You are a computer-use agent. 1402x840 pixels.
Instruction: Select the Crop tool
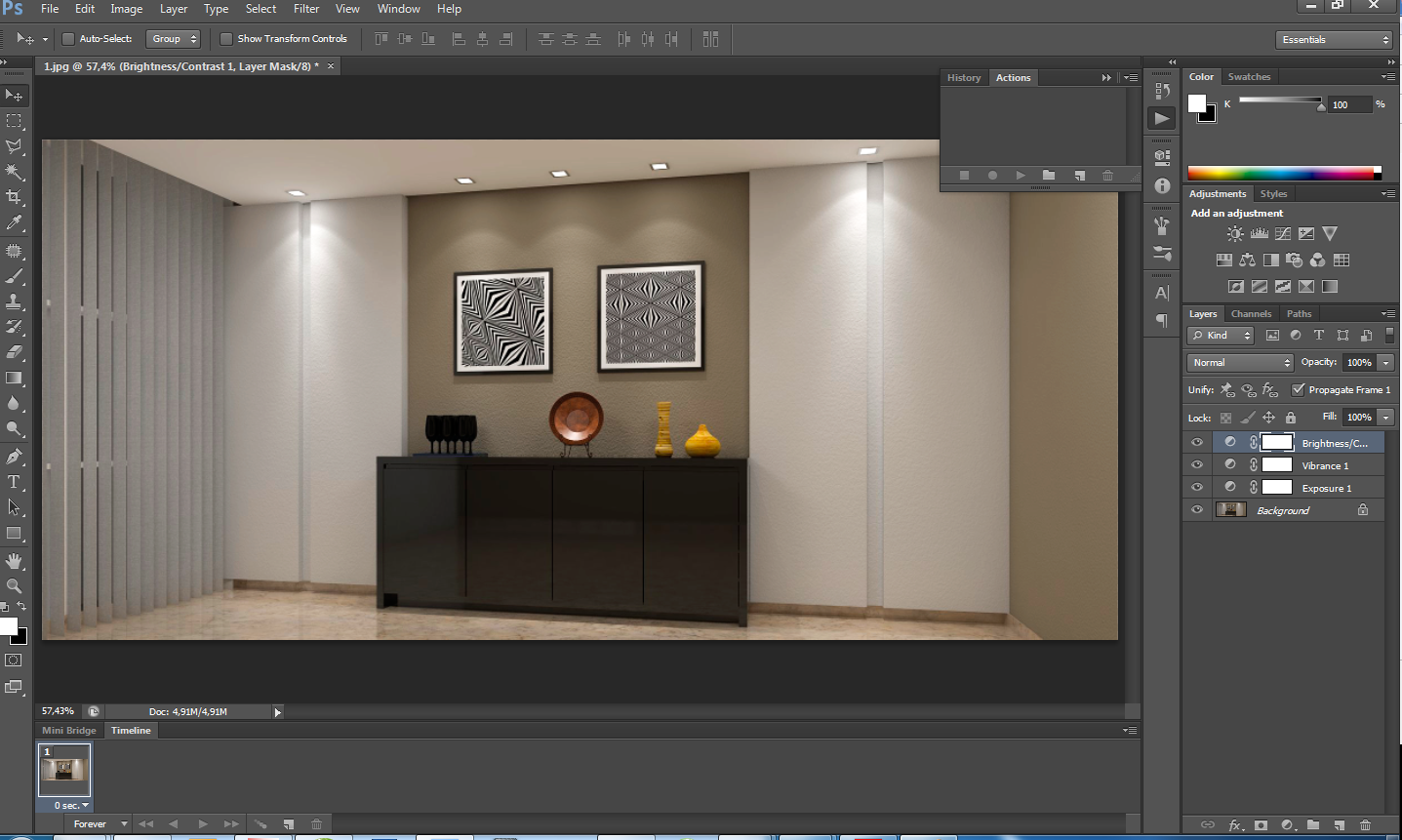pyautogui.click(x=14, y=197)
